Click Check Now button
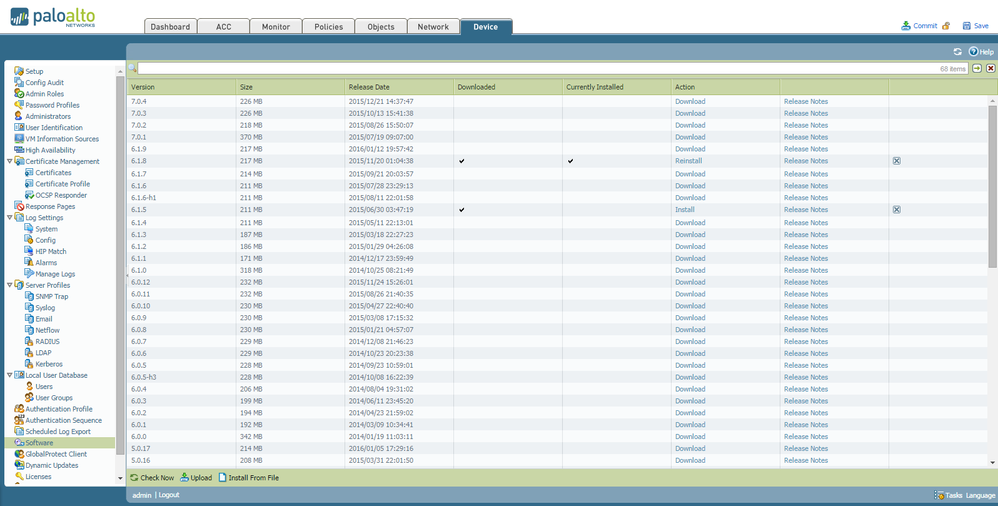Image resolution: width=998 pixels, height=506 pixels. [x=152, y=478]
